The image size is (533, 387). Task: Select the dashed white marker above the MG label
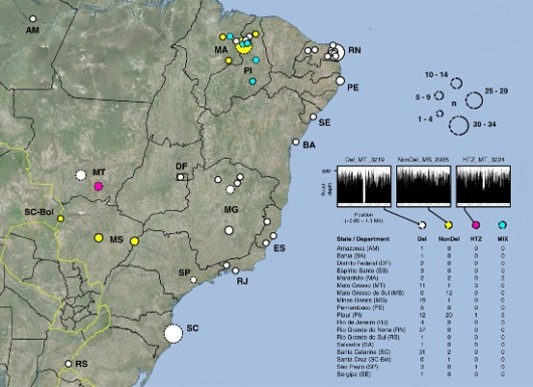tap(230, 189)
